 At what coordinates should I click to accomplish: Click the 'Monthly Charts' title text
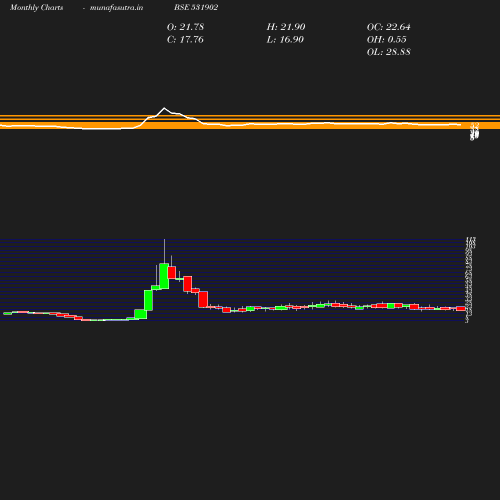tap(36, 7)
